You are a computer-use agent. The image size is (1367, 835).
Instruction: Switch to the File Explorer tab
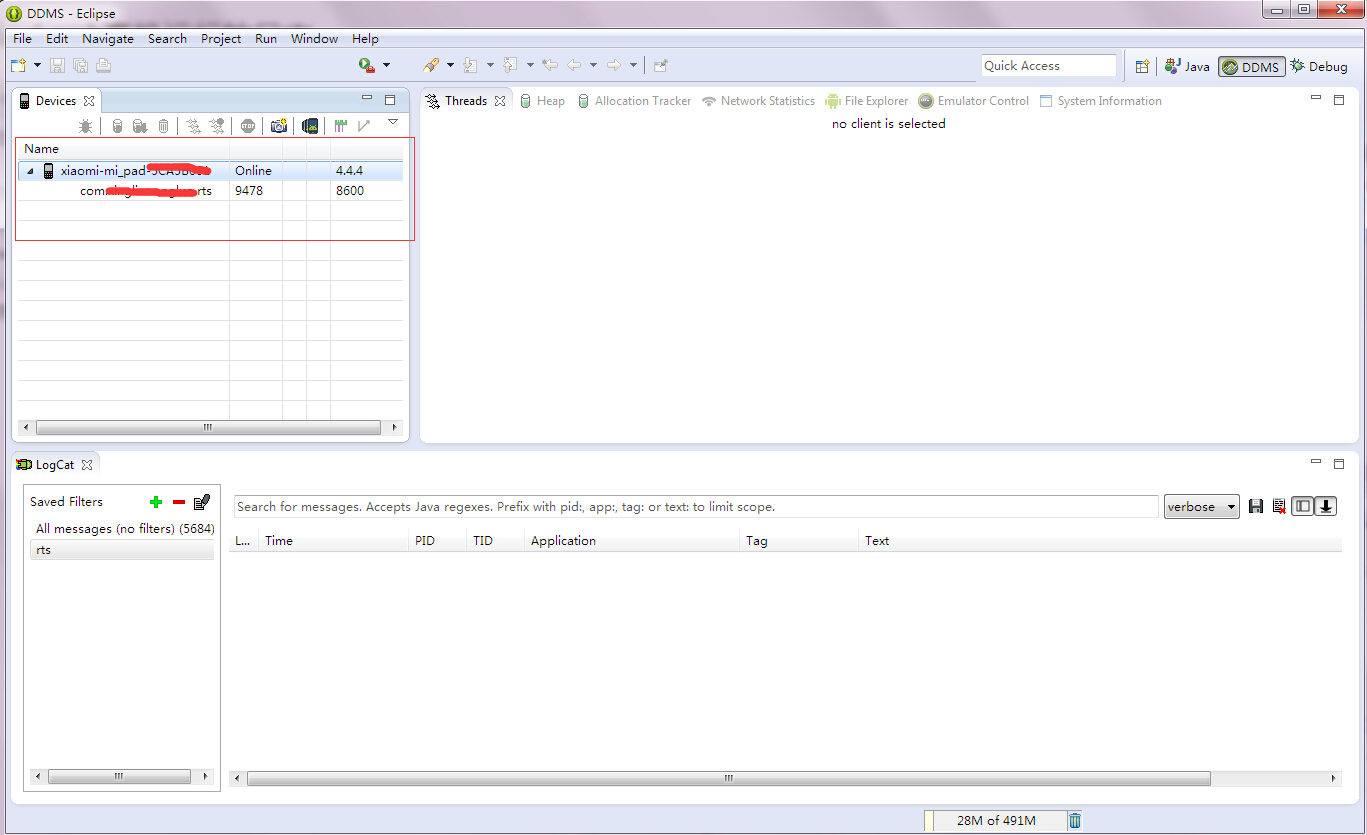866,101
